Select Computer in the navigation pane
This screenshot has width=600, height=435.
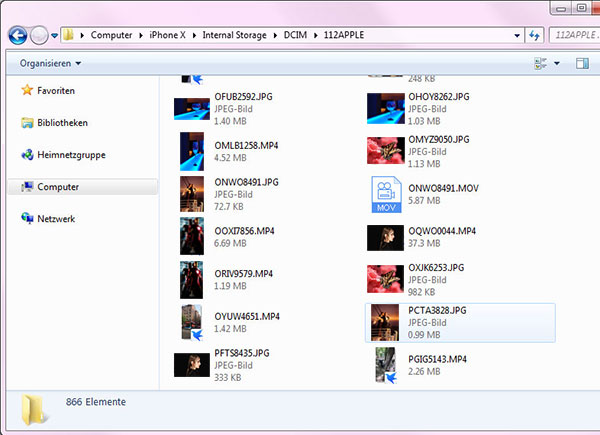83,187
